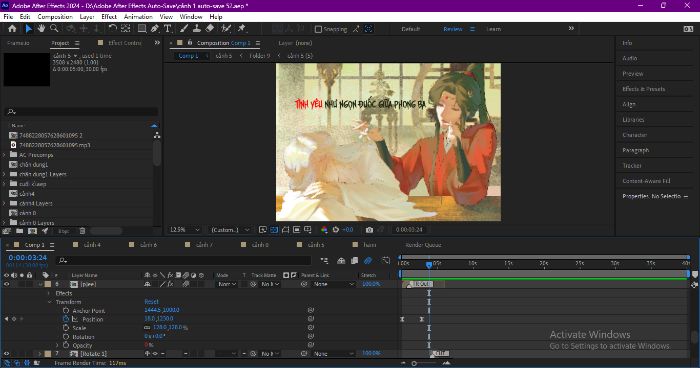Toggle the Rotation stopwatch
Image resolution: width=700 pixels, height=368 pixels.
(66, 336)
